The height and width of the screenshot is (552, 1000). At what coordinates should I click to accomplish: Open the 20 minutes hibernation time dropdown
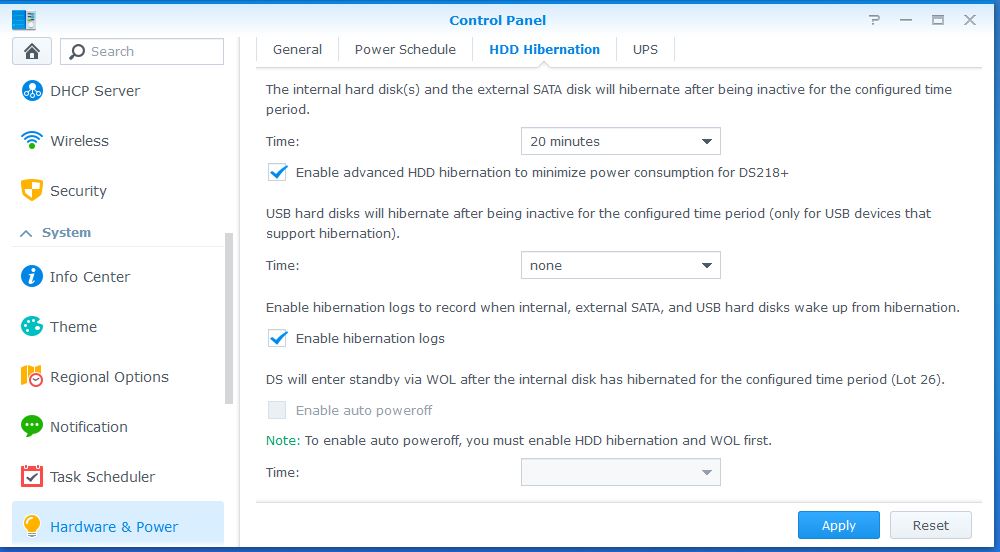click(x=620, y=141)
